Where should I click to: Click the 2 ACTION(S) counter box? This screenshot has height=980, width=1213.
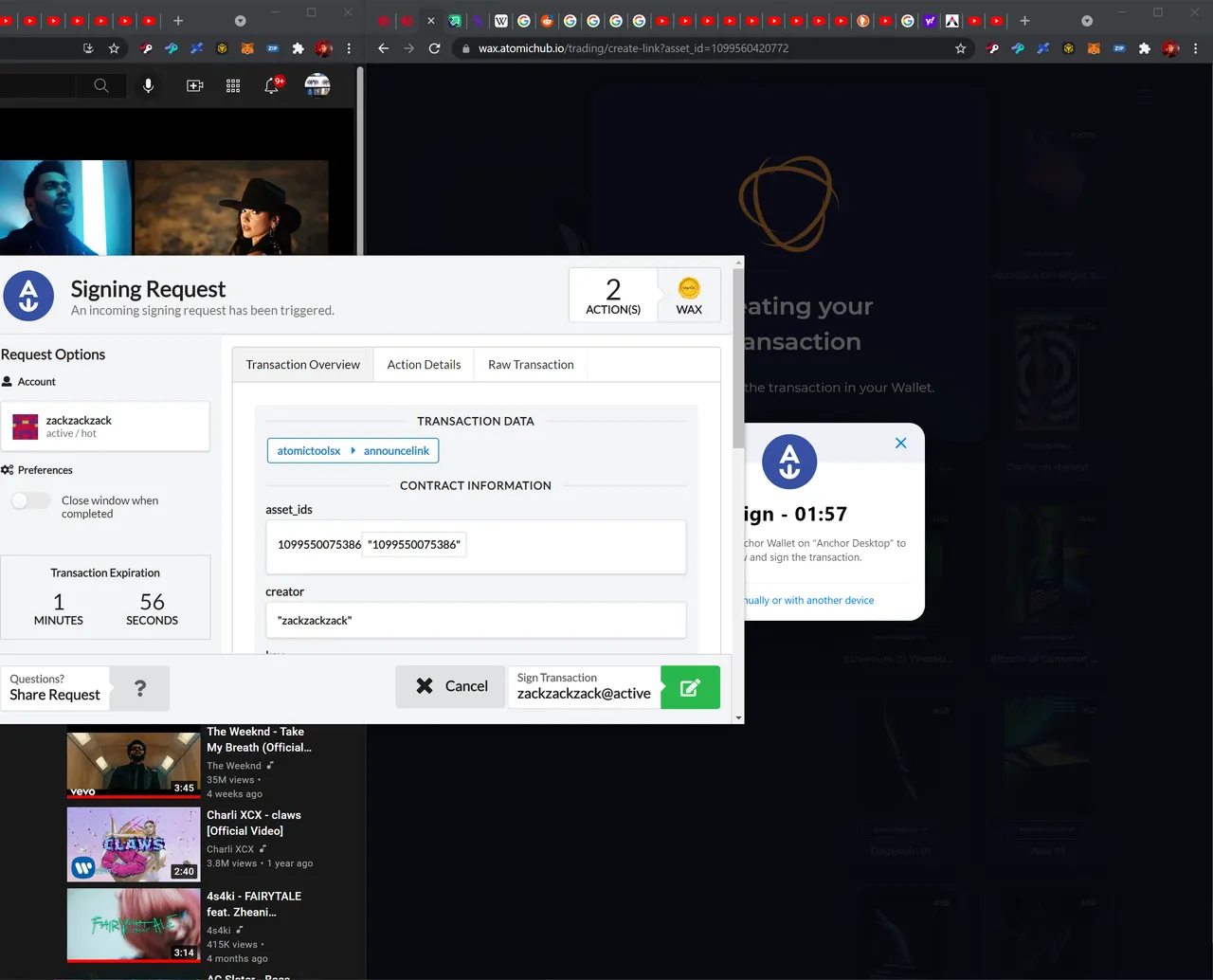point(613,296)
